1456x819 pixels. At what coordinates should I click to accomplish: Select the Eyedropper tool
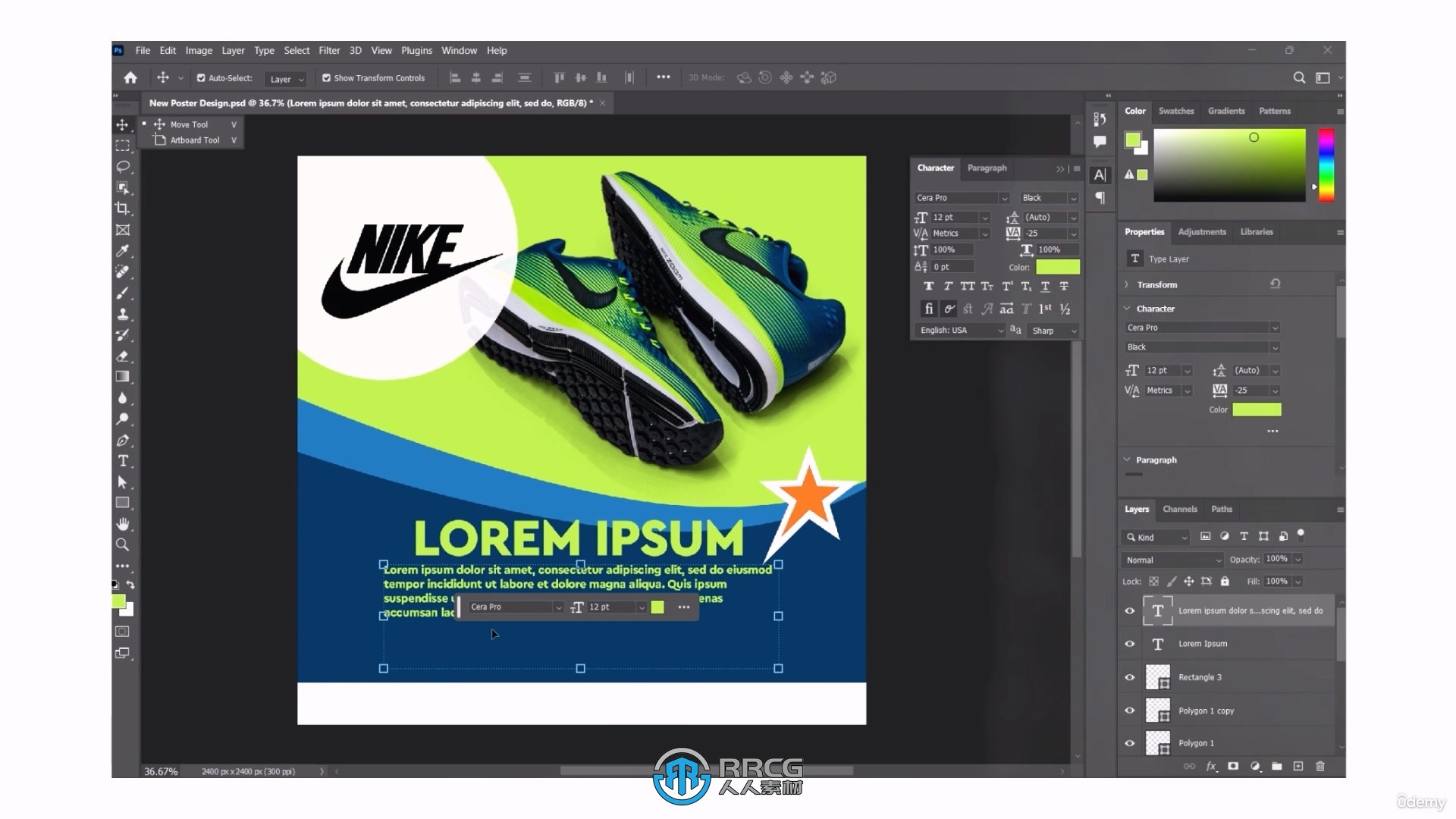pyautogui.click(x=123, y=251)
